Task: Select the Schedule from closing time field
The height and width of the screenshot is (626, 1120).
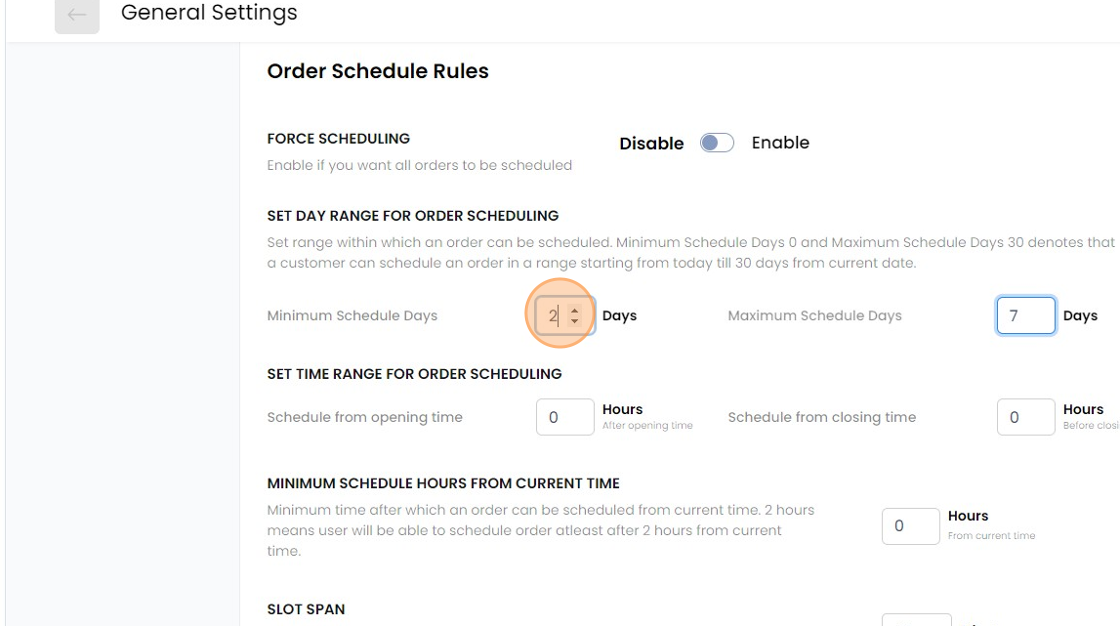Action: (x=1025, y=417)
